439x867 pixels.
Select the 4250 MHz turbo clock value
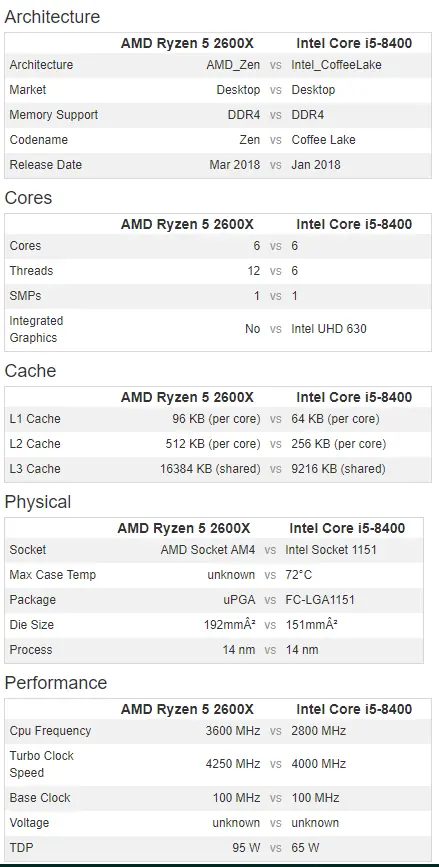233,764
